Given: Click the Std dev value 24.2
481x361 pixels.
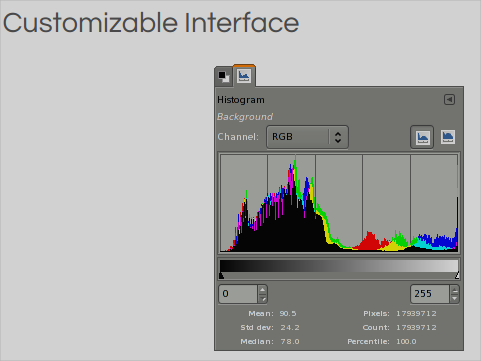Looking at the screenshot, I should [x=289, y=327].
